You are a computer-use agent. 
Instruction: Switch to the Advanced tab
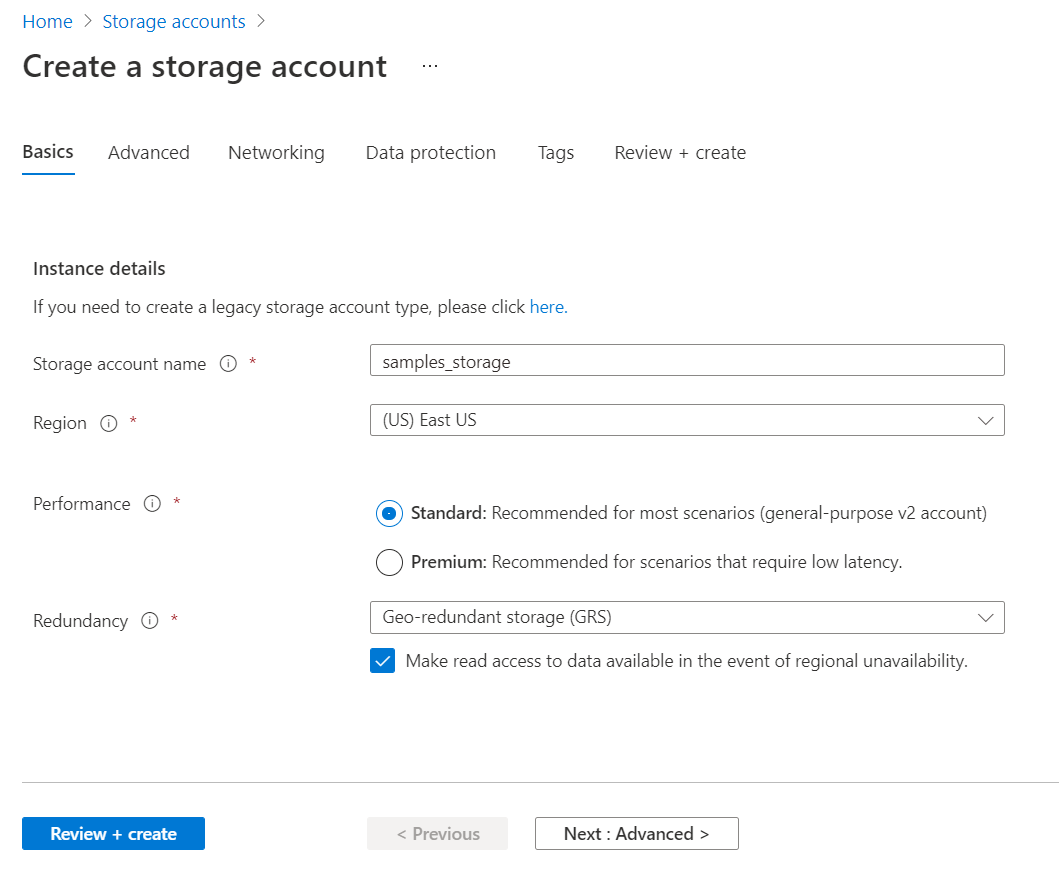(x=149, y=153)
